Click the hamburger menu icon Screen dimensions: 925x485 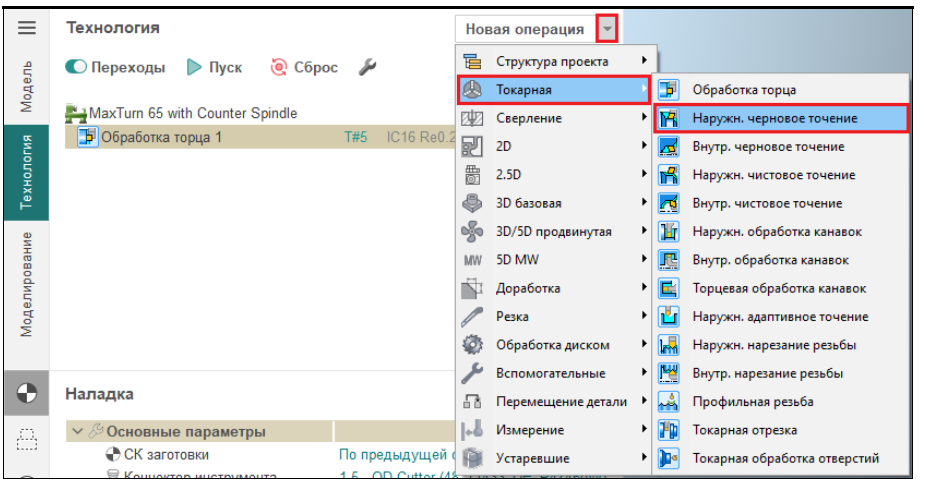[27, 28]
